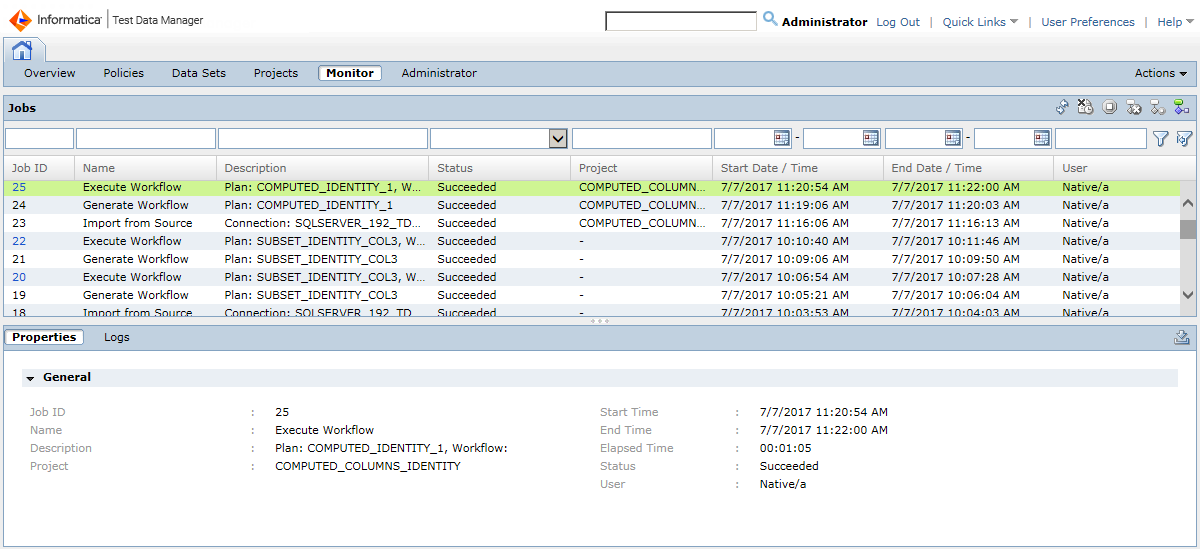Click the Informatica logo

tap(56, 20)
